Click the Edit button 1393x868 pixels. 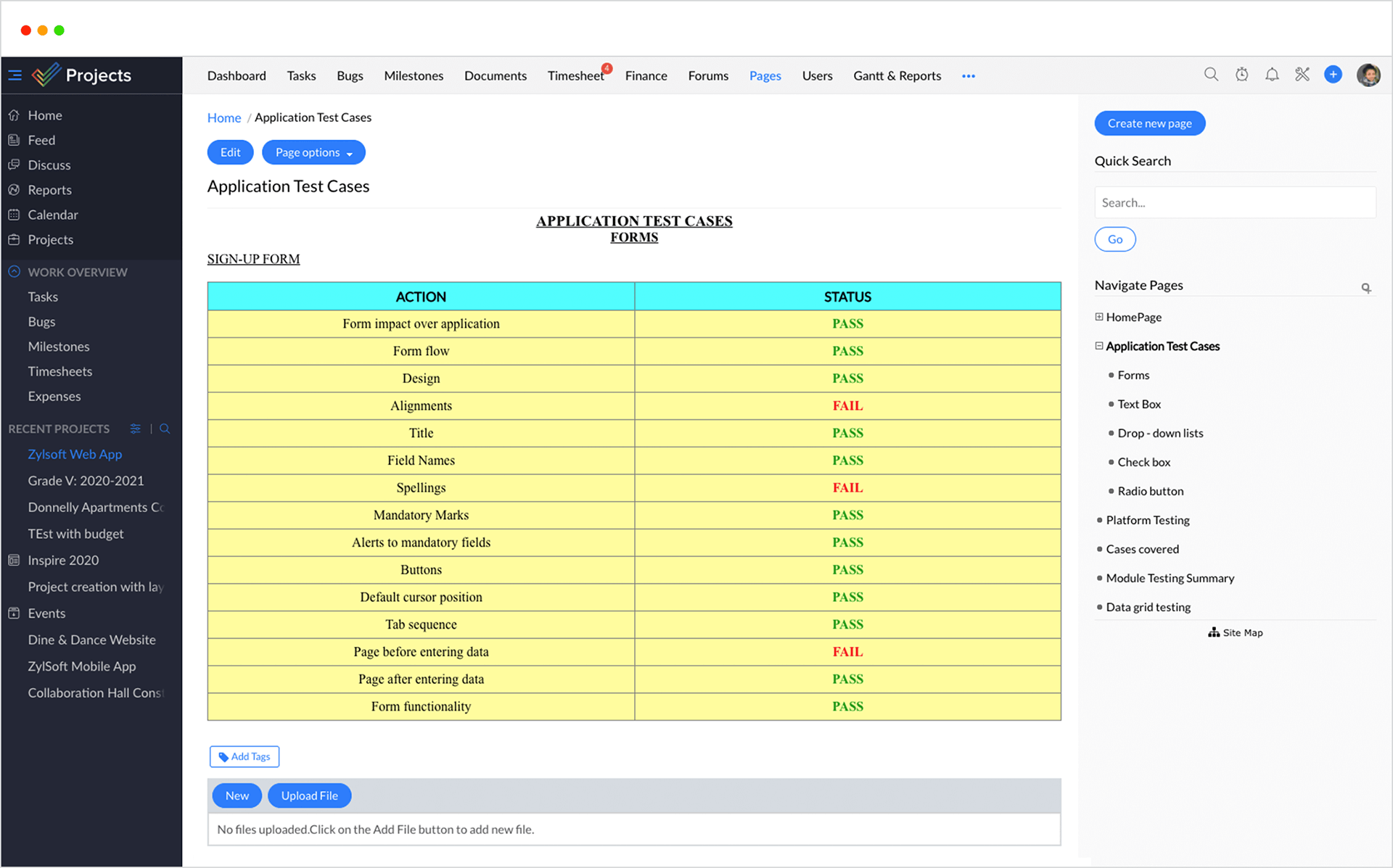pyautogui.click(x=230, y=152)
